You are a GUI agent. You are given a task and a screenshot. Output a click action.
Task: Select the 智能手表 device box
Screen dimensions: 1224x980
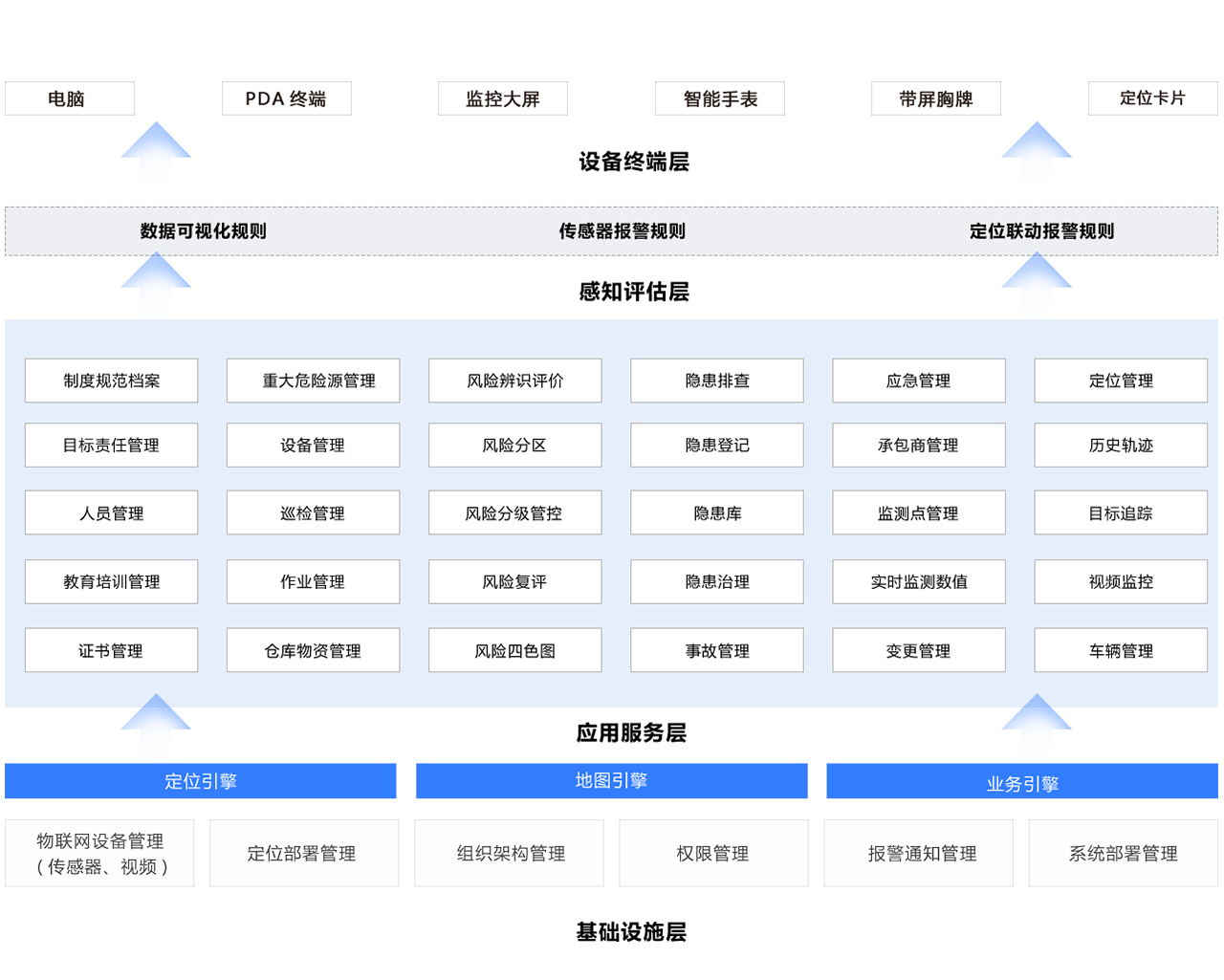[719, 98]
